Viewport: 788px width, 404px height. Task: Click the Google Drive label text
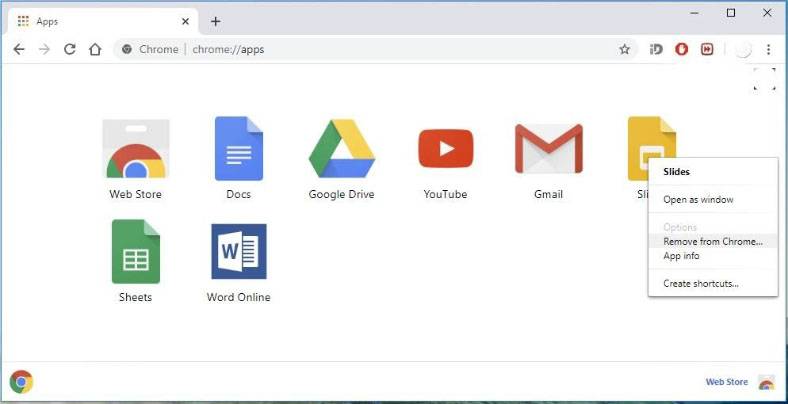(342, 194)
